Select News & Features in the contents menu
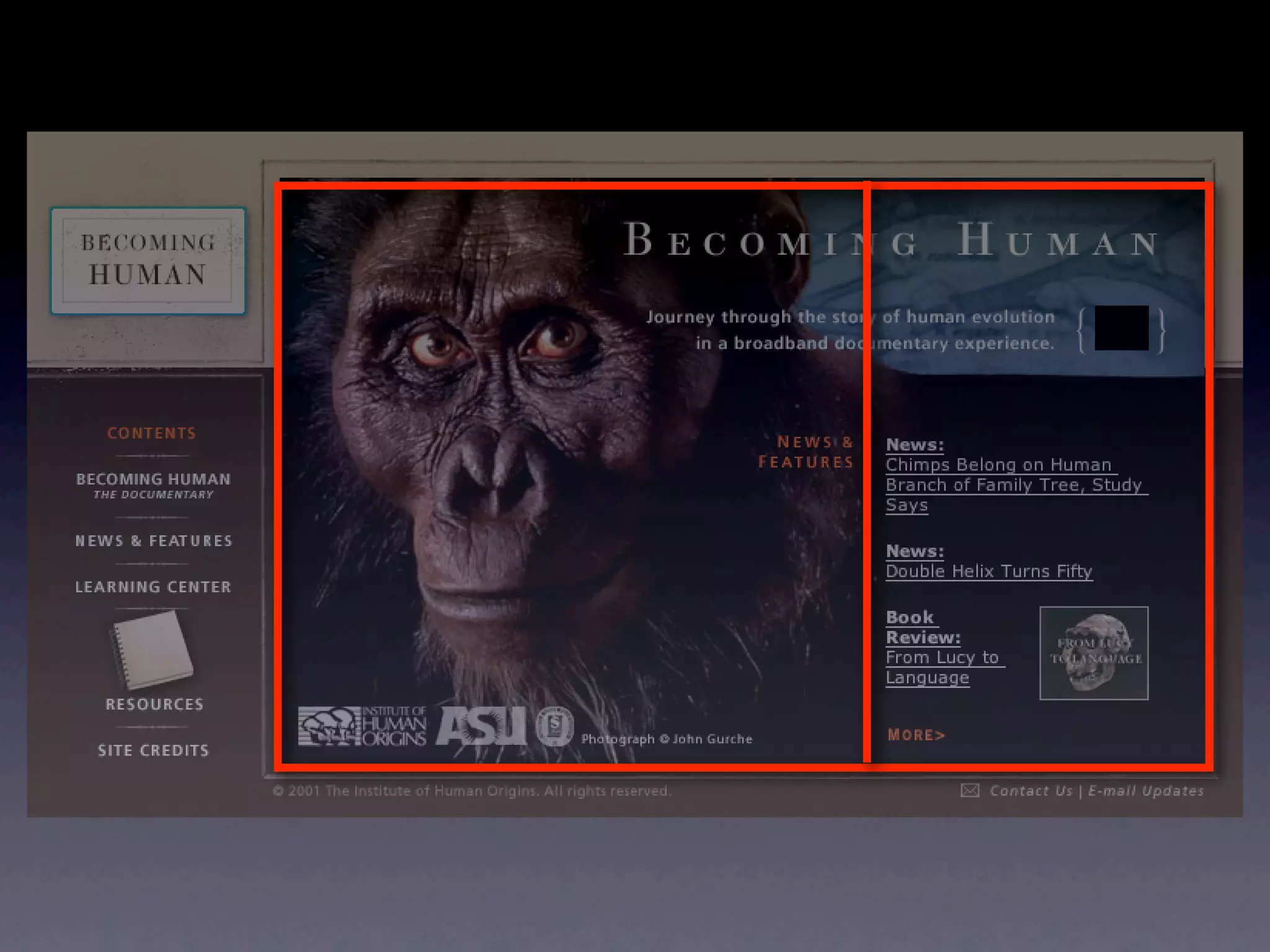 pos(153,541)
